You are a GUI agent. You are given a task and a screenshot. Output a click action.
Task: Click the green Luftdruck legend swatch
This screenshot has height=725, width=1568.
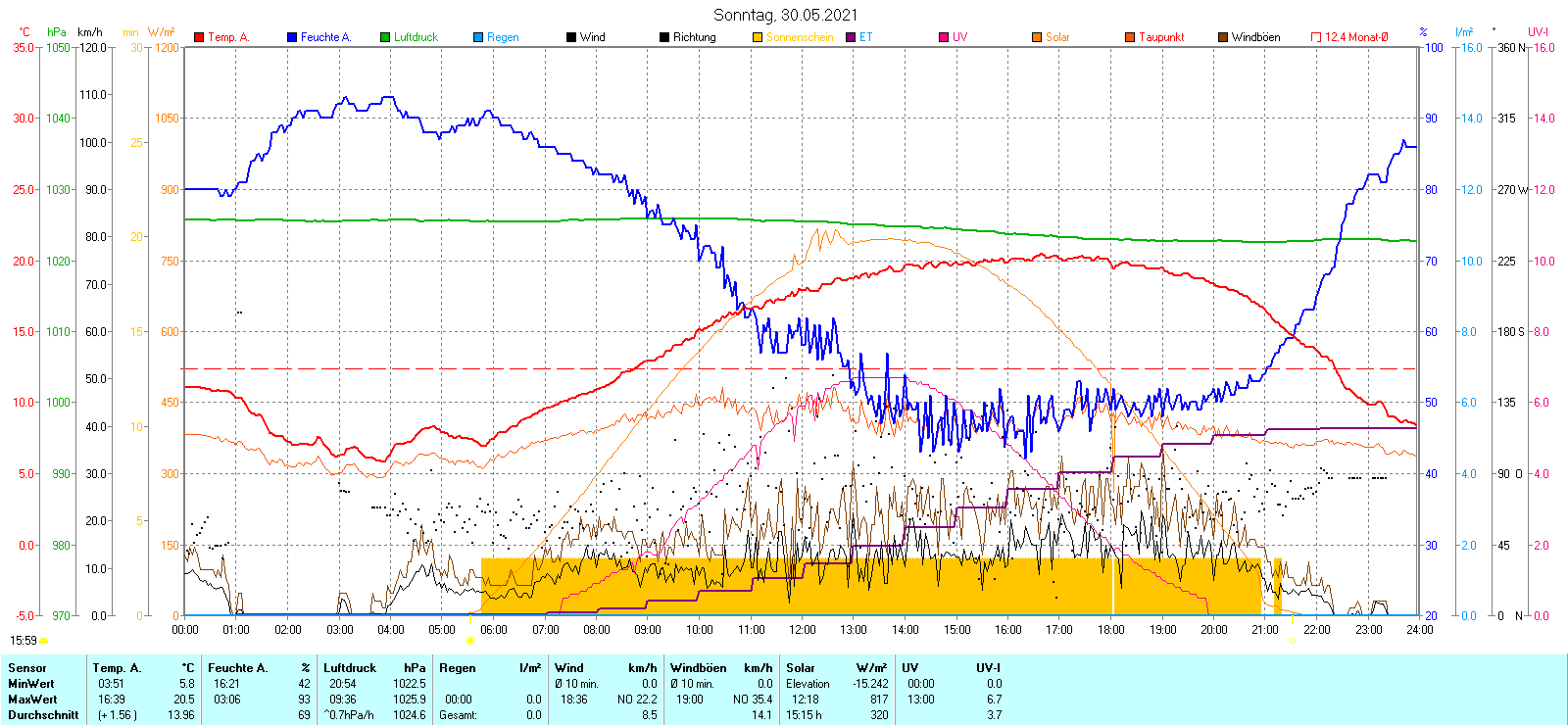(x=385, y=37)
